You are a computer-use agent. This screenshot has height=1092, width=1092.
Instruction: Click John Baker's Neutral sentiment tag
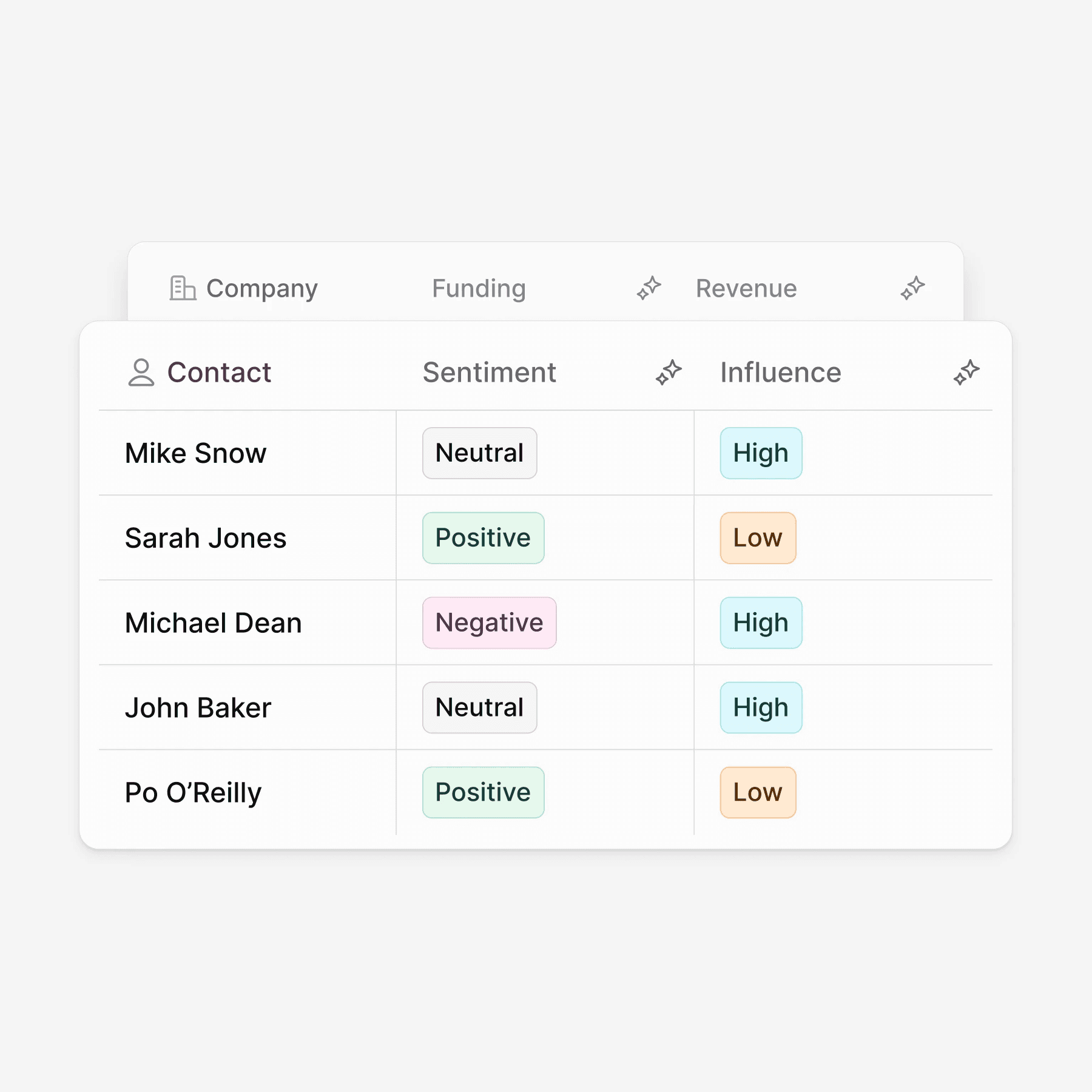tap(480, 708)
